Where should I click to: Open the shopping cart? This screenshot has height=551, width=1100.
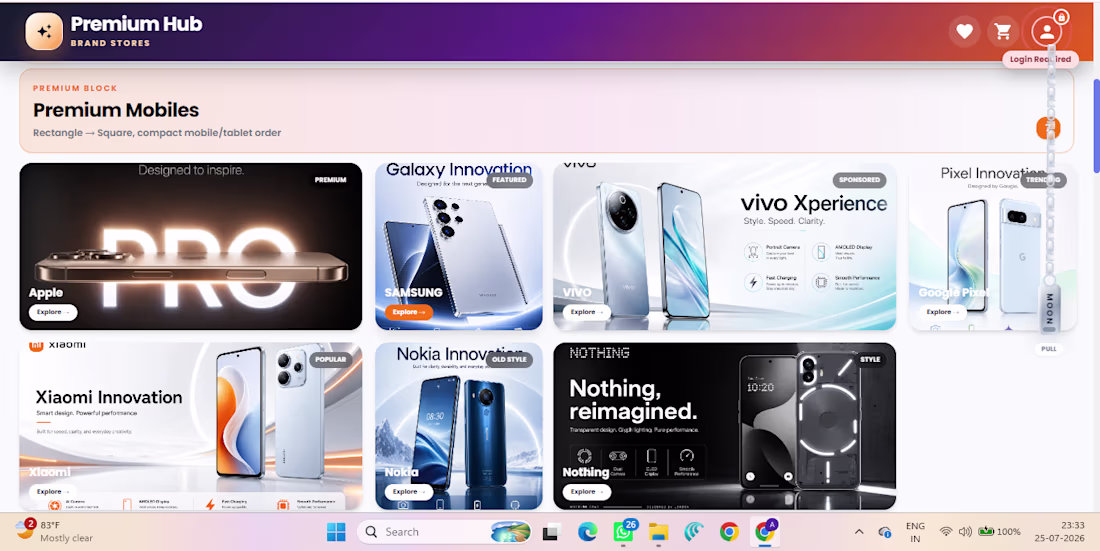pyautogui.click(x=1003, y=32)
